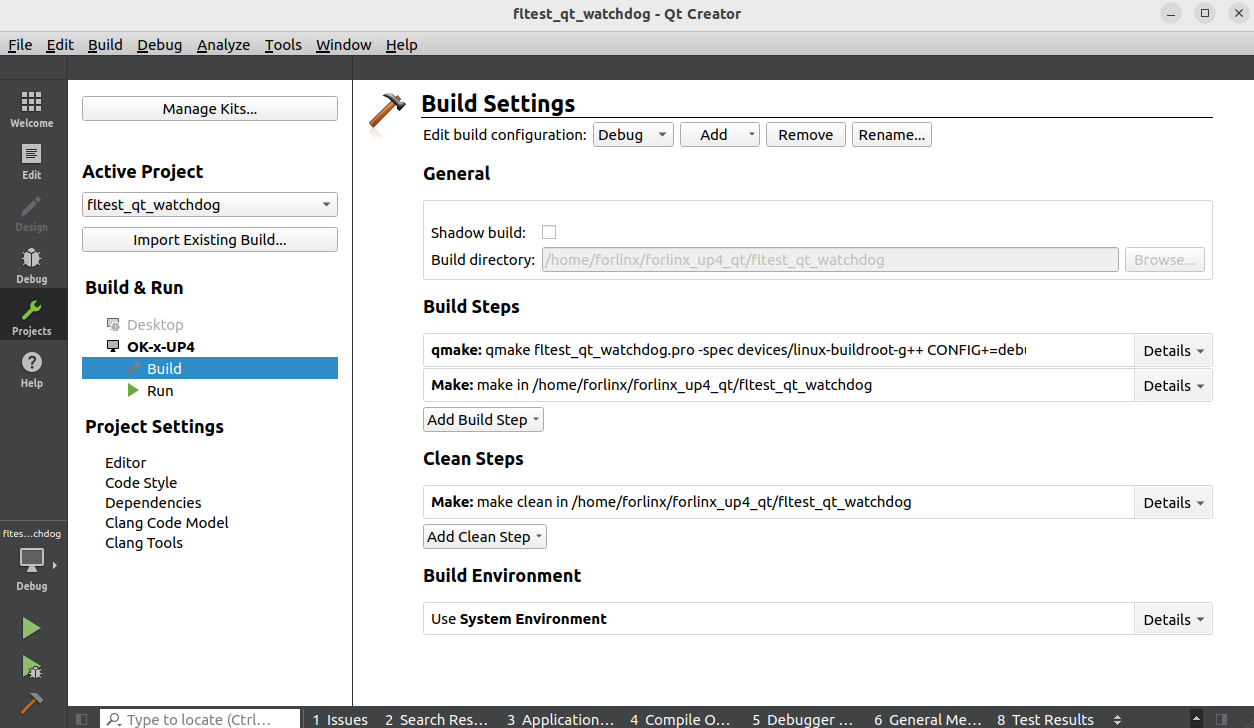The image size is (1254, 728).
Task: Open the Edit menu
Action: tap(60, 45)
